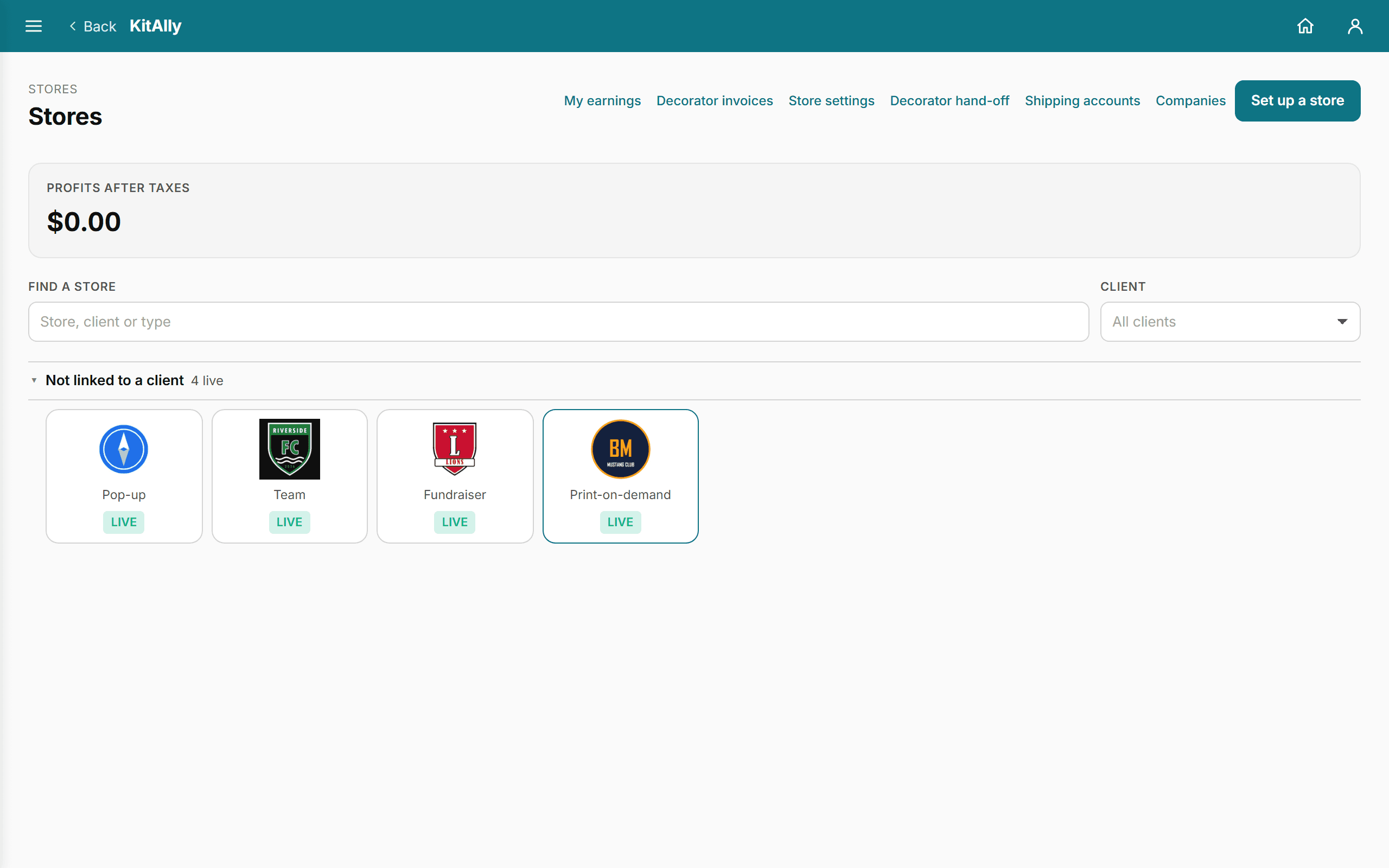
Task: Click Set up a store button
Action: pos(1297,101)
